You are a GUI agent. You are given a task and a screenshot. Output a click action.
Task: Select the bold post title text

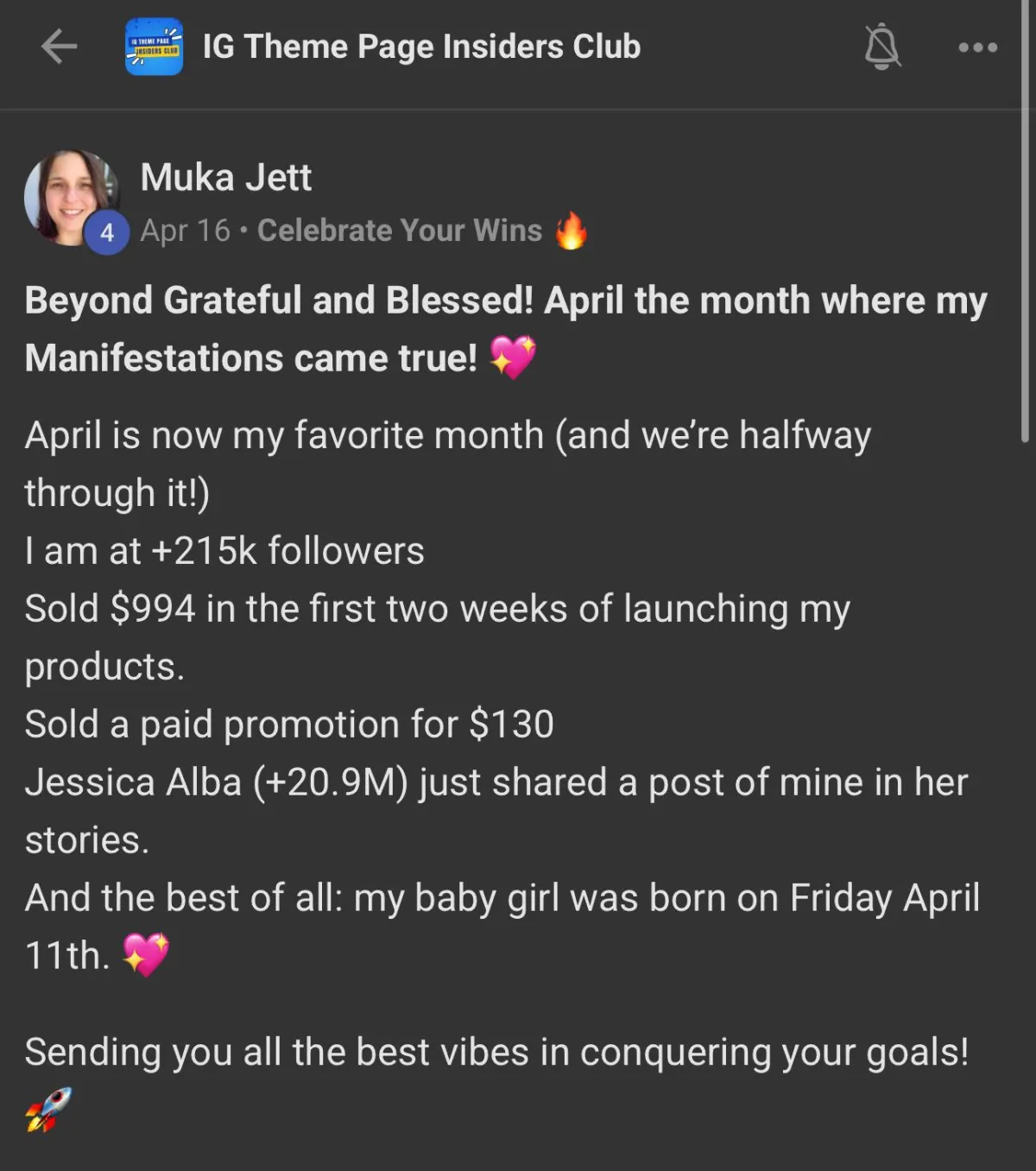click(506, 329)
